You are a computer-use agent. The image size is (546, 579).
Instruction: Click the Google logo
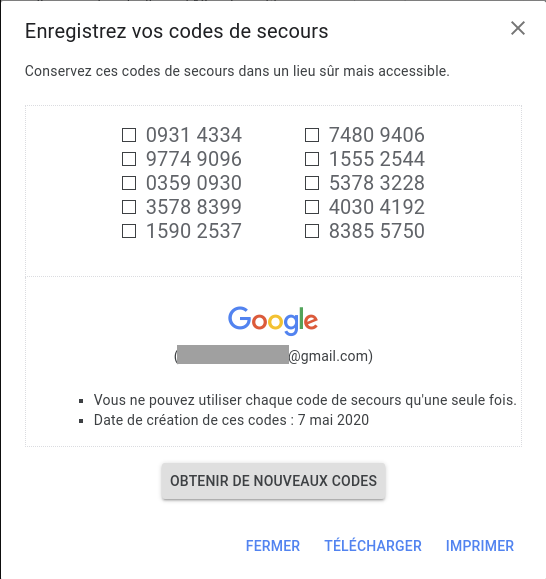pyautogui.click(x=273, y=321)
